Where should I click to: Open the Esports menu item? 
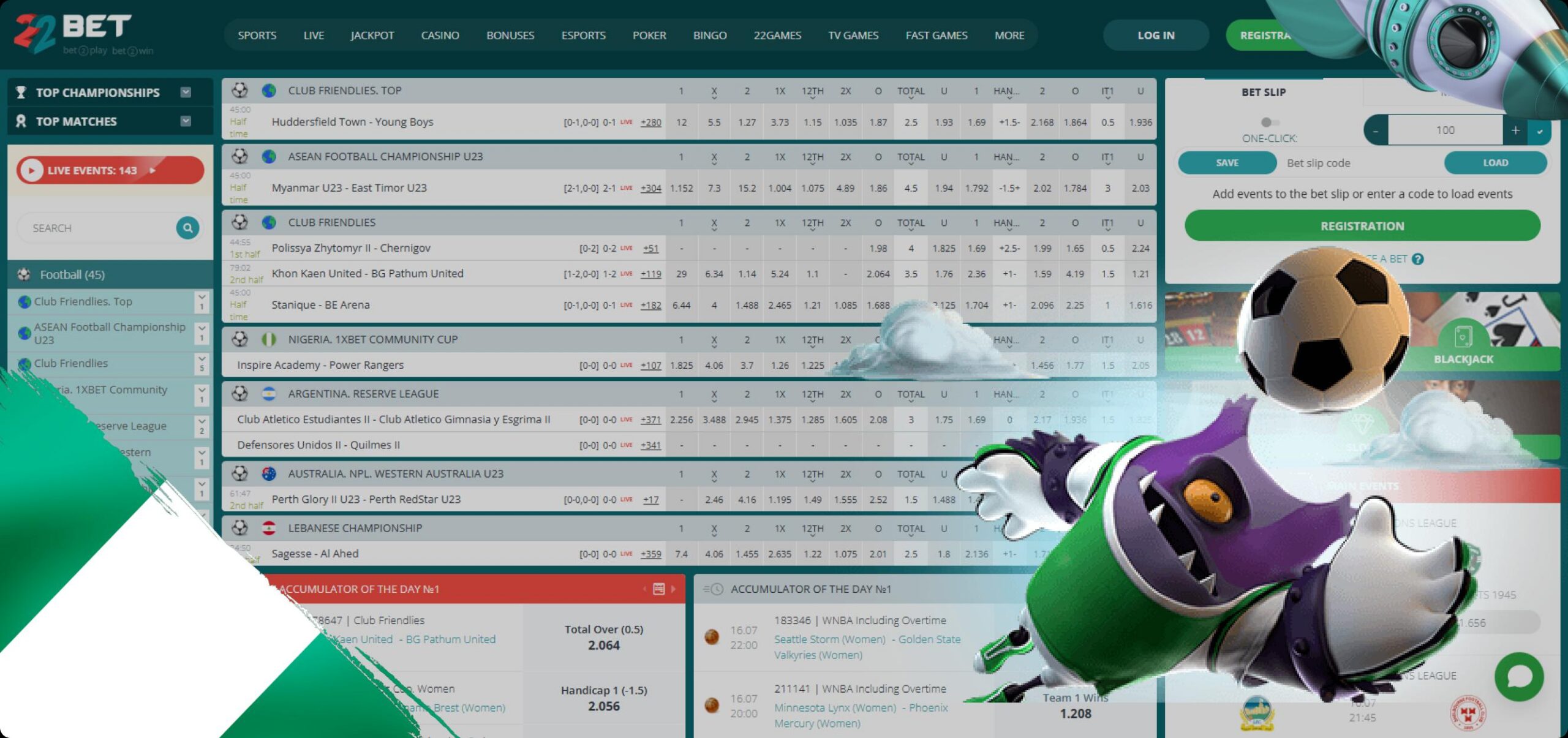coord(582,36)
